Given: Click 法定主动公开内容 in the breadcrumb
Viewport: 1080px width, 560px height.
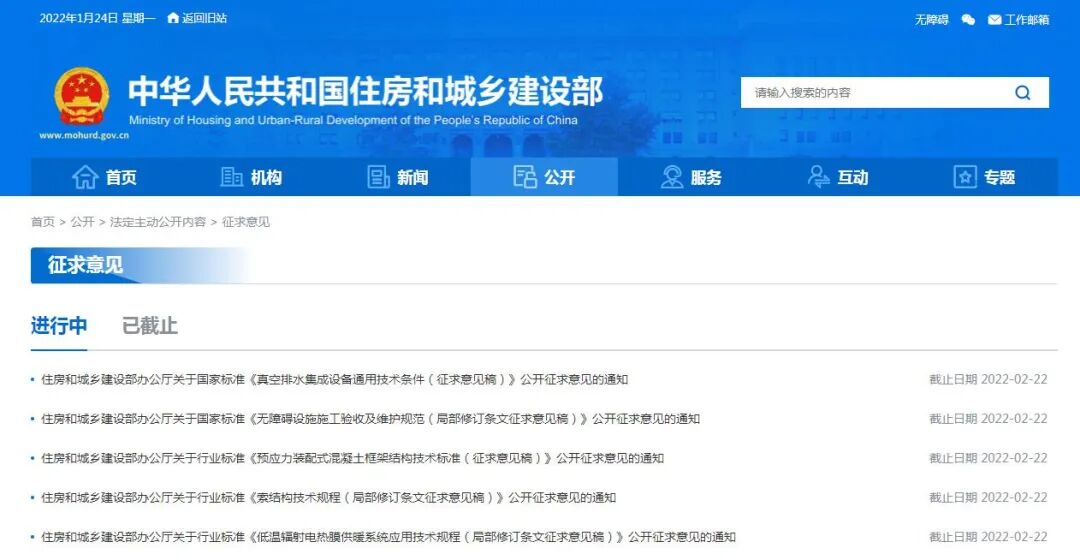Looking at the screenshot, I should click(158, 222).
